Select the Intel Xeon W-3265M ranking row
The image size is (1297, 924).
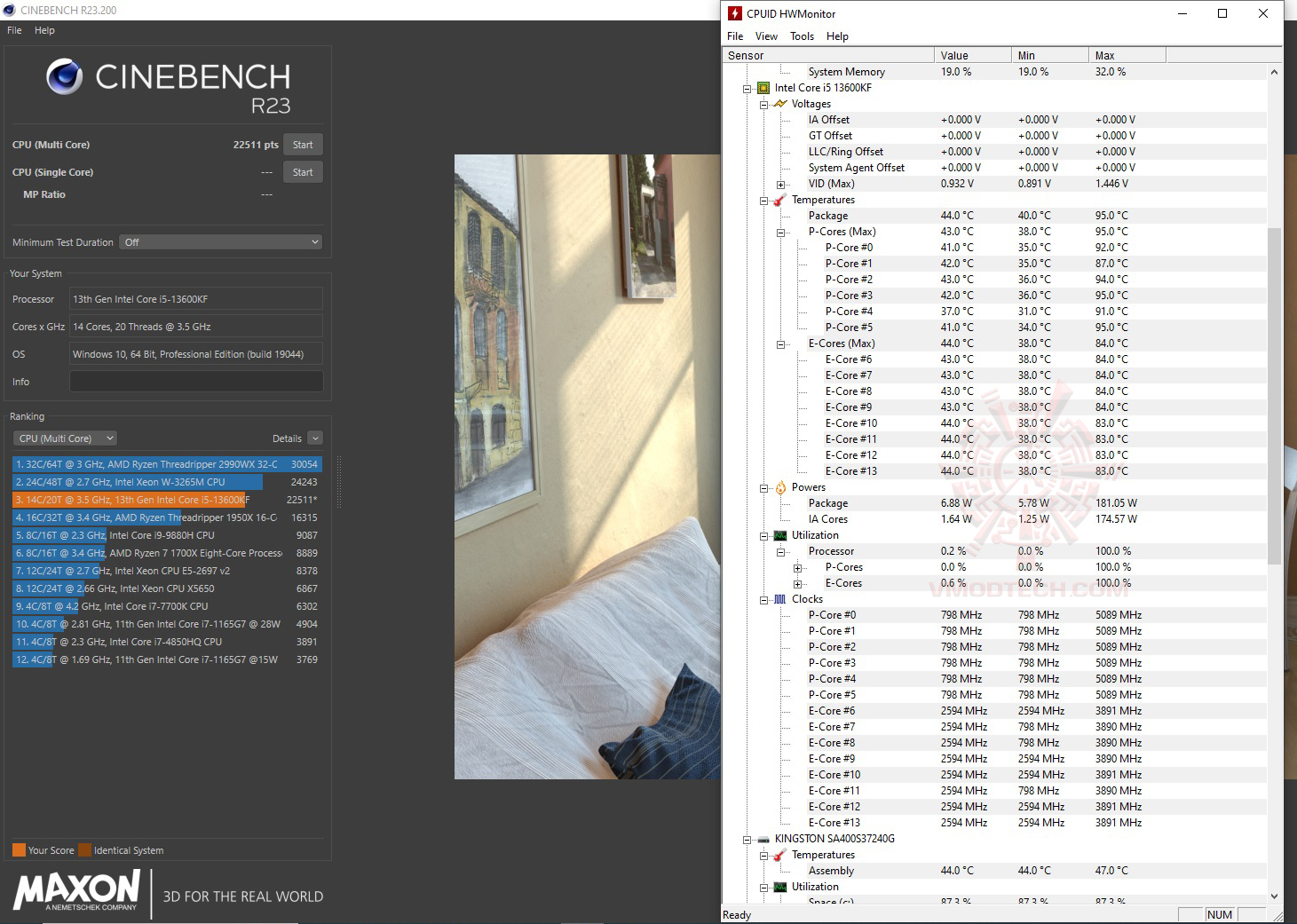167,482
